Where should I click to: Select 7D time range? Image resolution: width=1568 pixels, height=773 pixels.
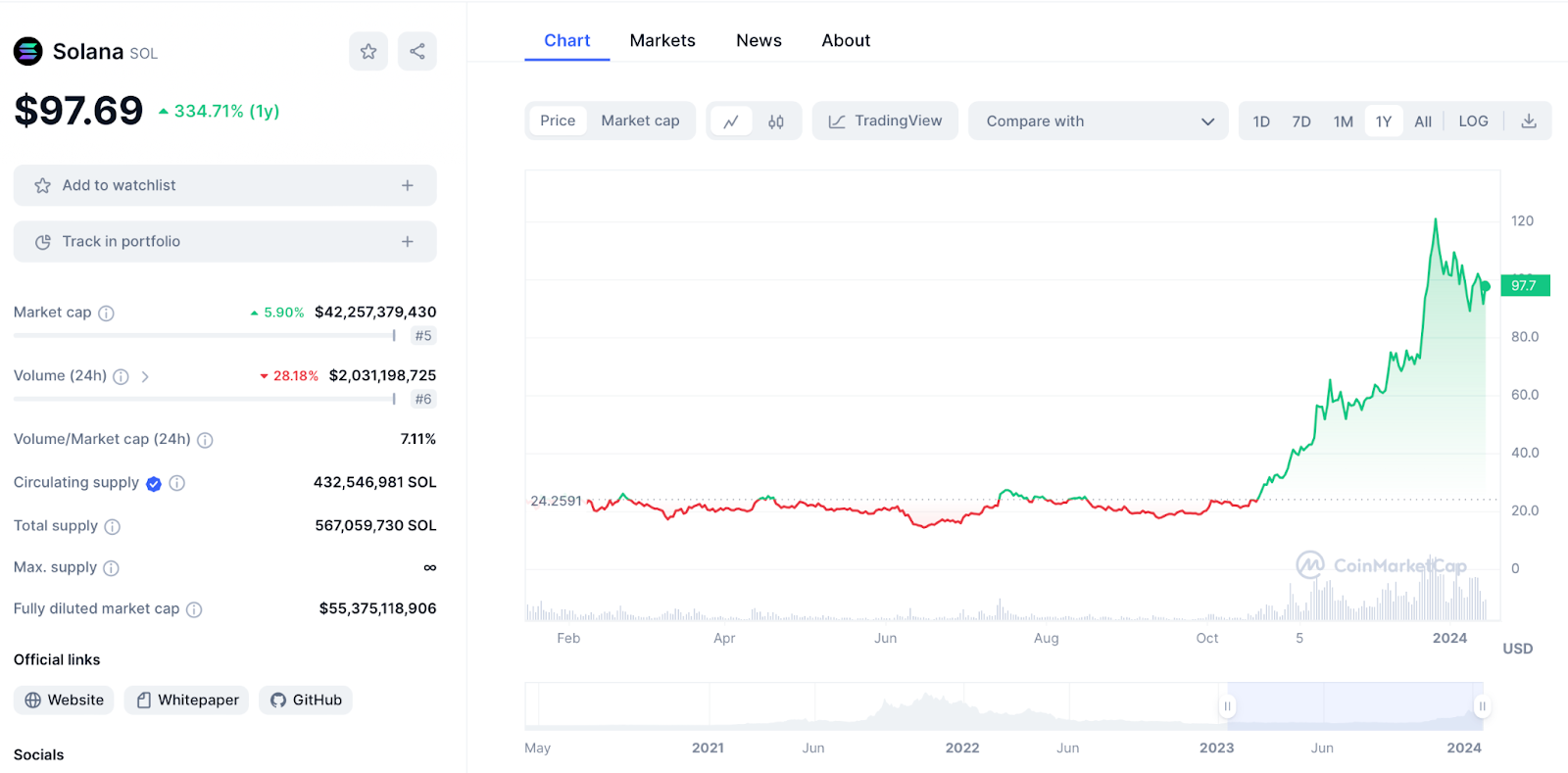1301,121
